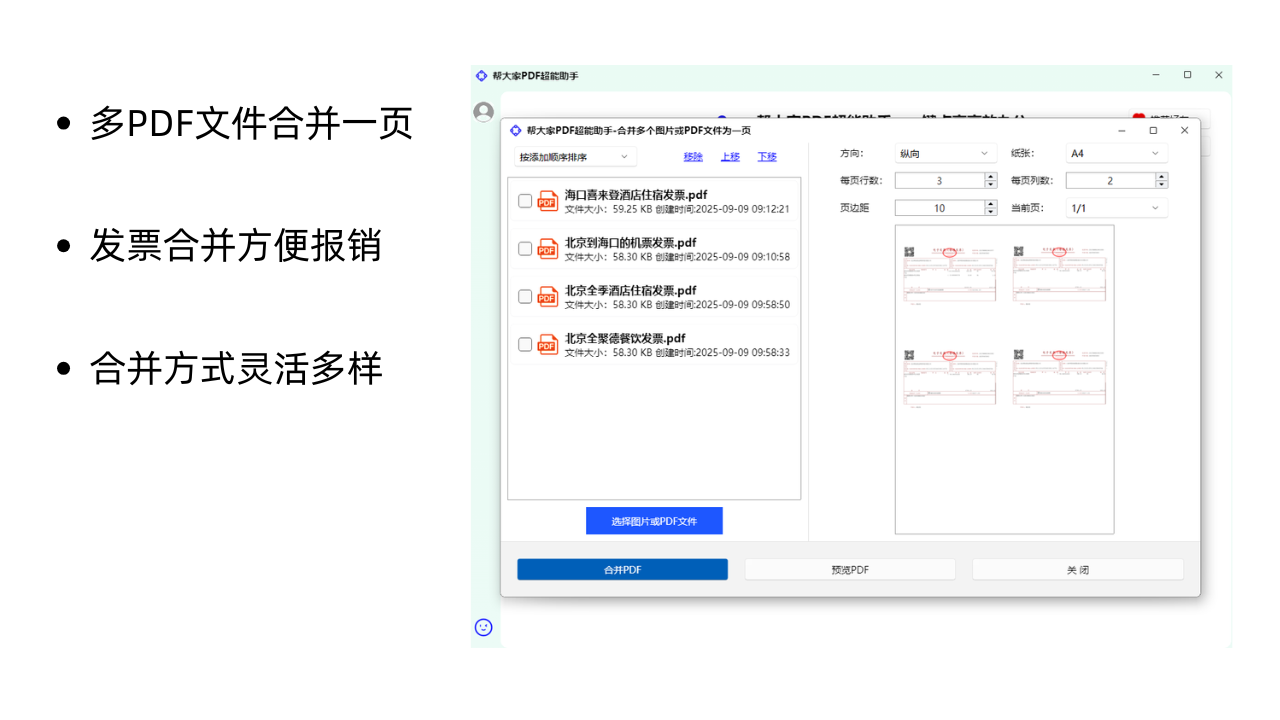
Task: Click the PDF icon beside 北京到海口的机票发票.pdf
Action: [x=546, y=248]
